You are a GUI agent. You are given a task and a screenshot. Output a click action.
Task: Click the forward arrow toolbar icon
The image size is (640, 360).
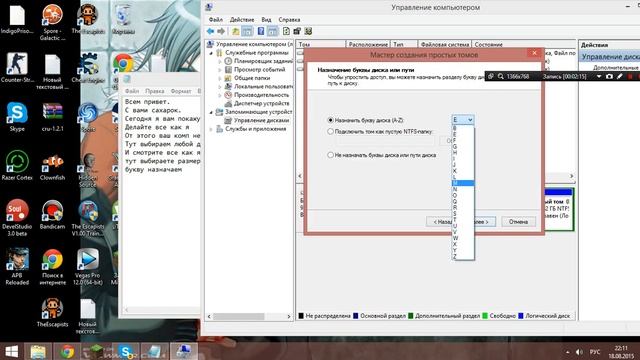click(221, 31)
